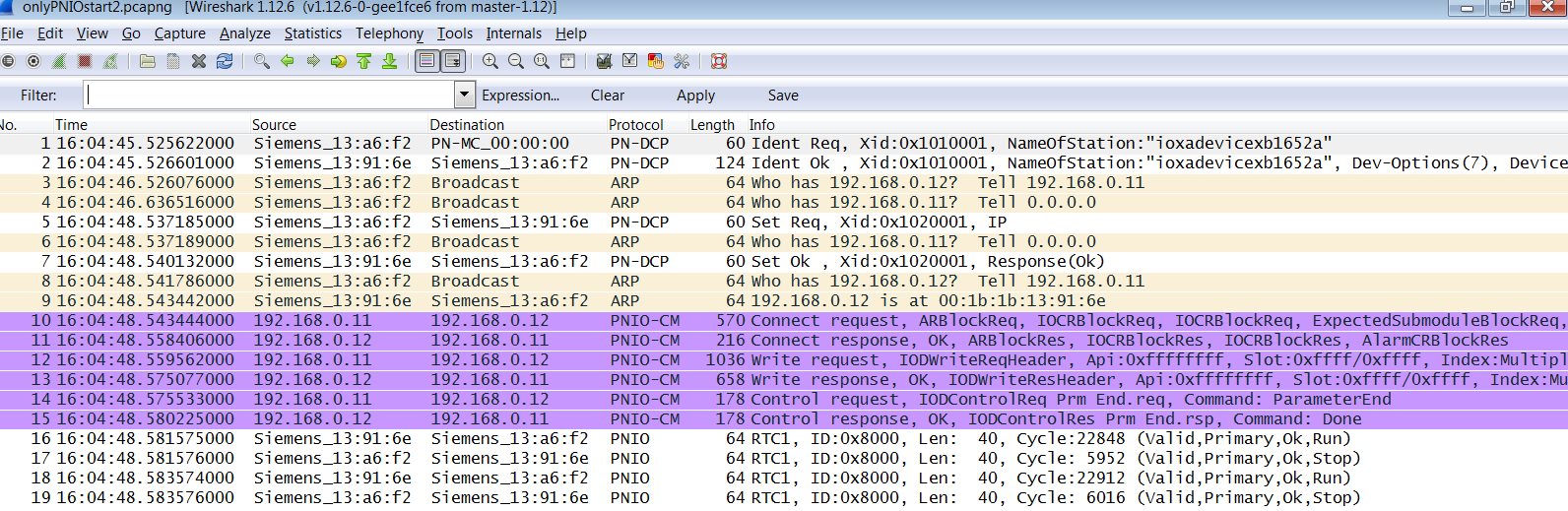This screenshot has height=511, width=1568.
Task: Open the Edit menu
Action: [50, 33]
